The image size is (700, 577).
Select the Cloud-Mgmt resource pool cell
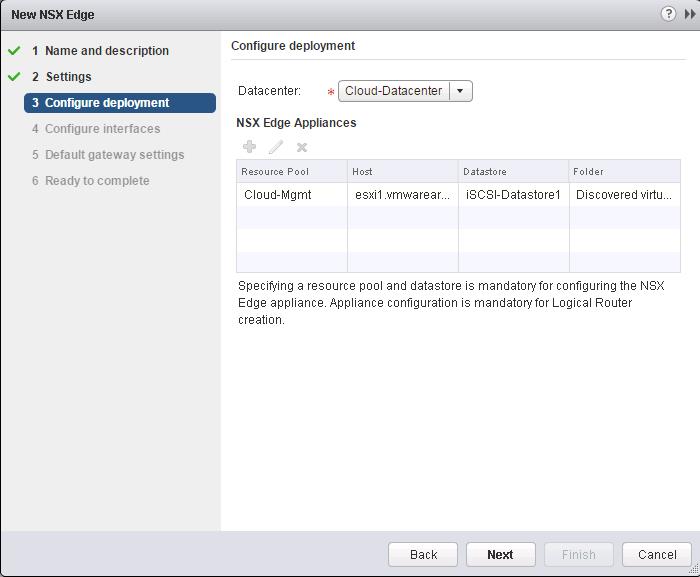292,195
